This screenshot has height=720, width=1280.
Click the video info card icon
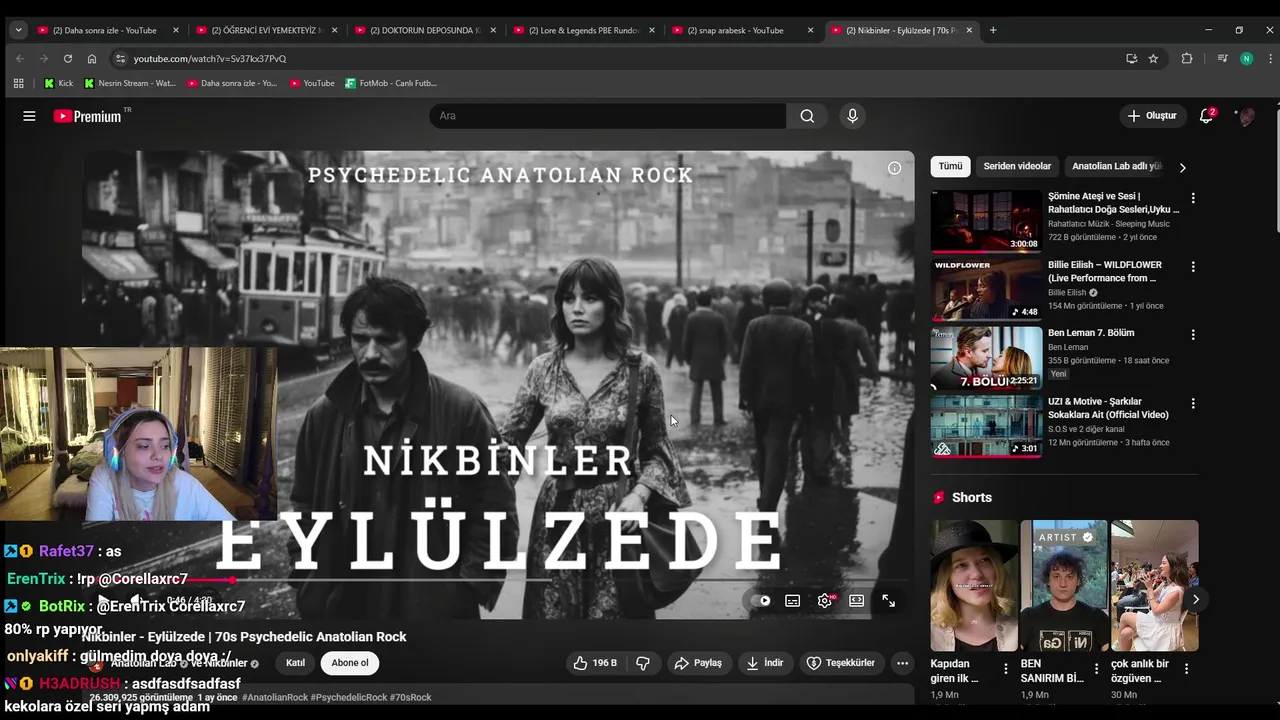coord(894,168)
